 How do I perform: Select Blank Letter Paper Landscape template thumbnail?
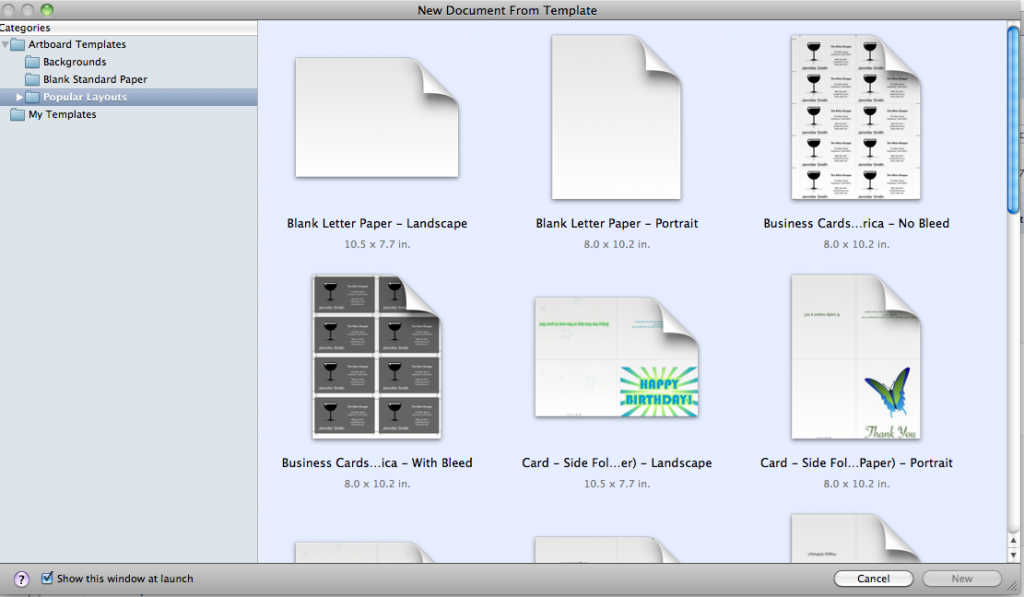click(x=377, y=118)
